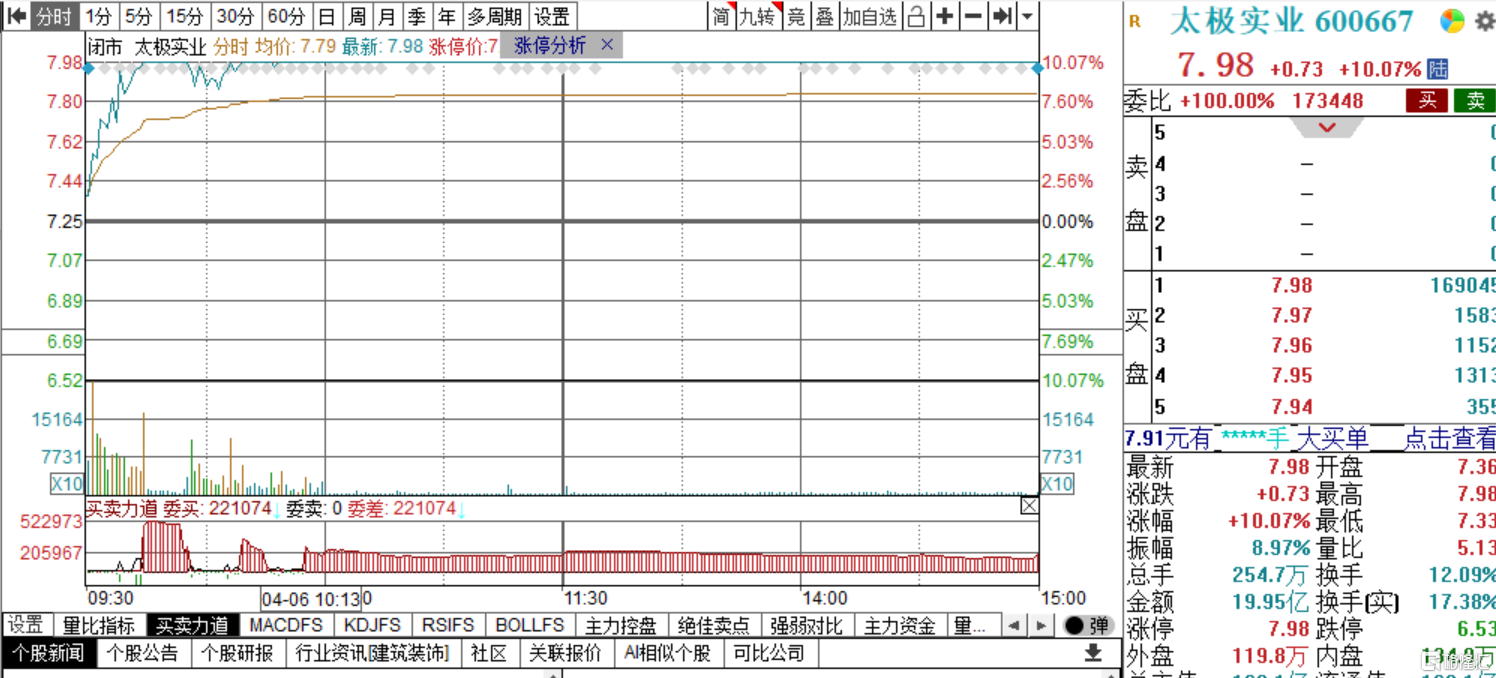Open the AI相似个股 tab
Image resolution: width=1496 pixels, height=678 pixels.
tap(667, 653)
